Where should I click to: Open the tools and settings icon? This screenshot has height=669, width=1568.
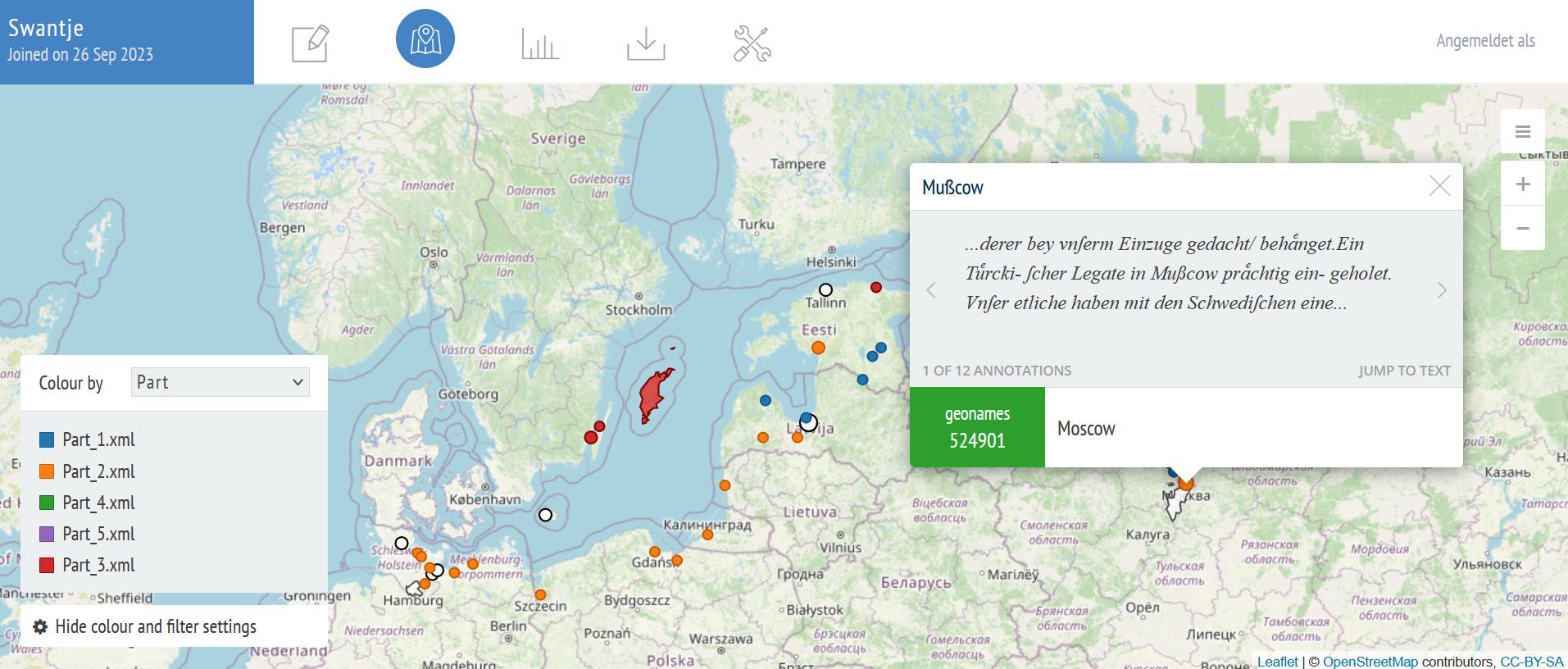tap(752, 43)
